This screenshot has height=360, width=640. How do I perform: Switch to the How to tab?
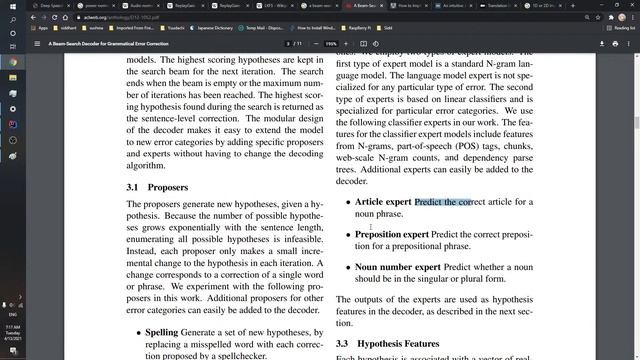coord(409,6)
